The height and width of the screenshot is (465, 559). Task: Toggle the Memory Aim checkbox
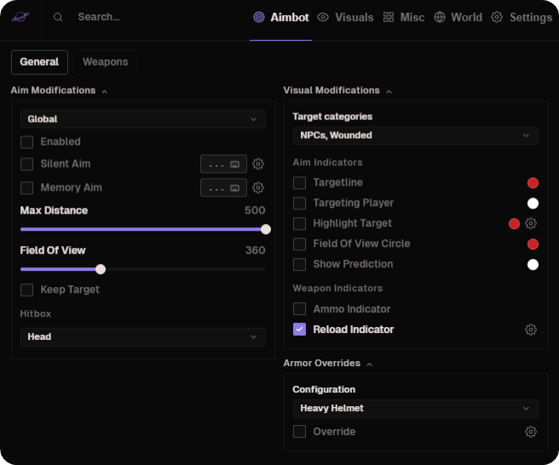pyautogui.click(x=27, y=188)
